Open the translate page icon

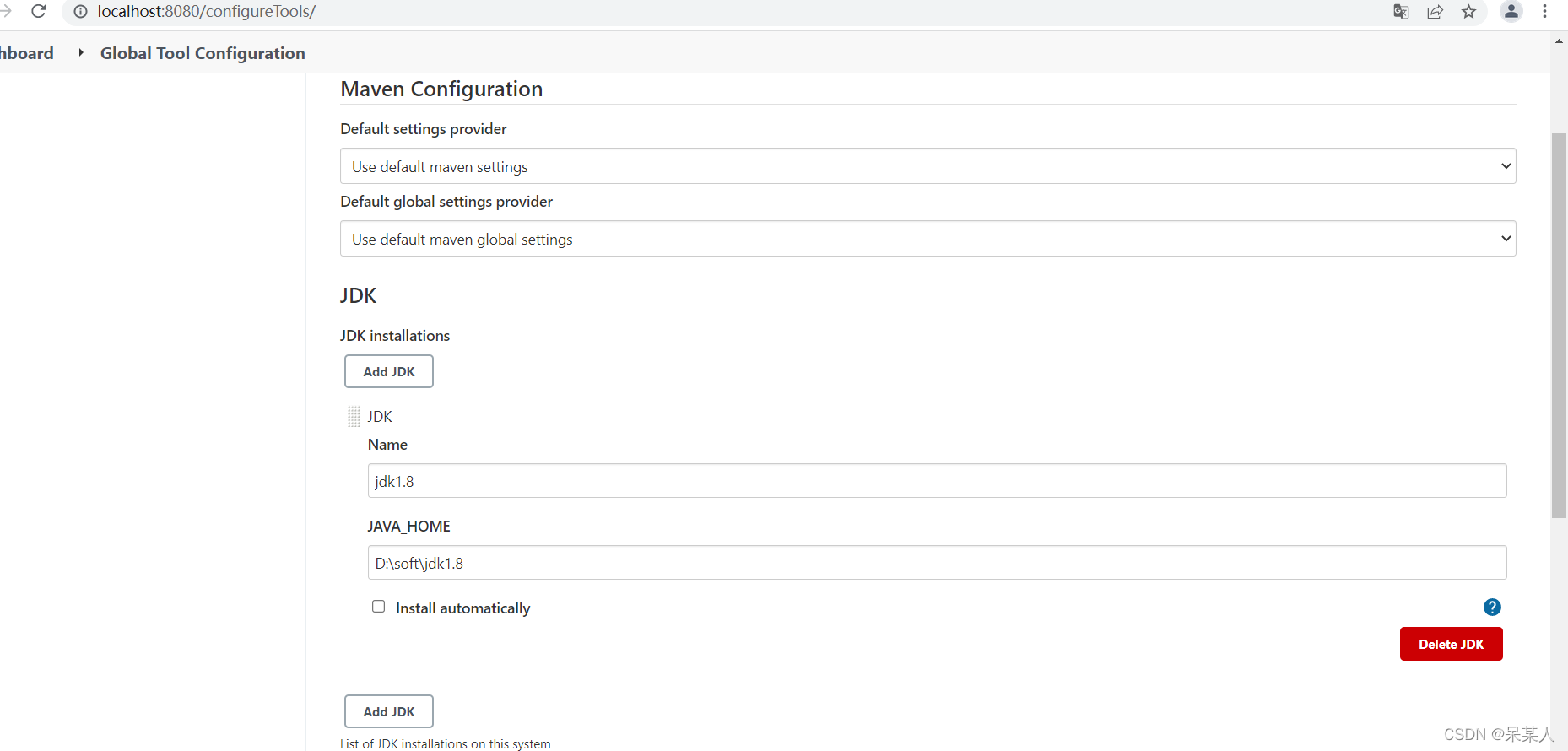[1401, 12]
